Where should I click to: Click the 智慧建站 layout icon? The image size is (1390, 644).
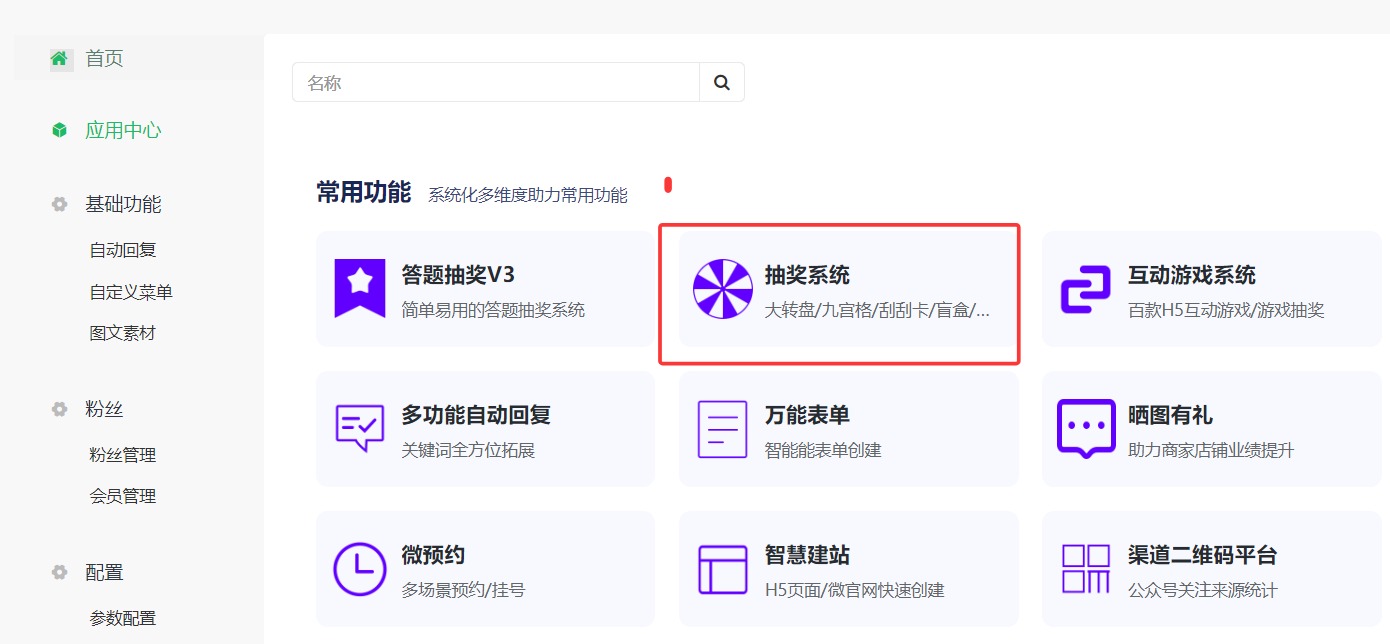722,569
